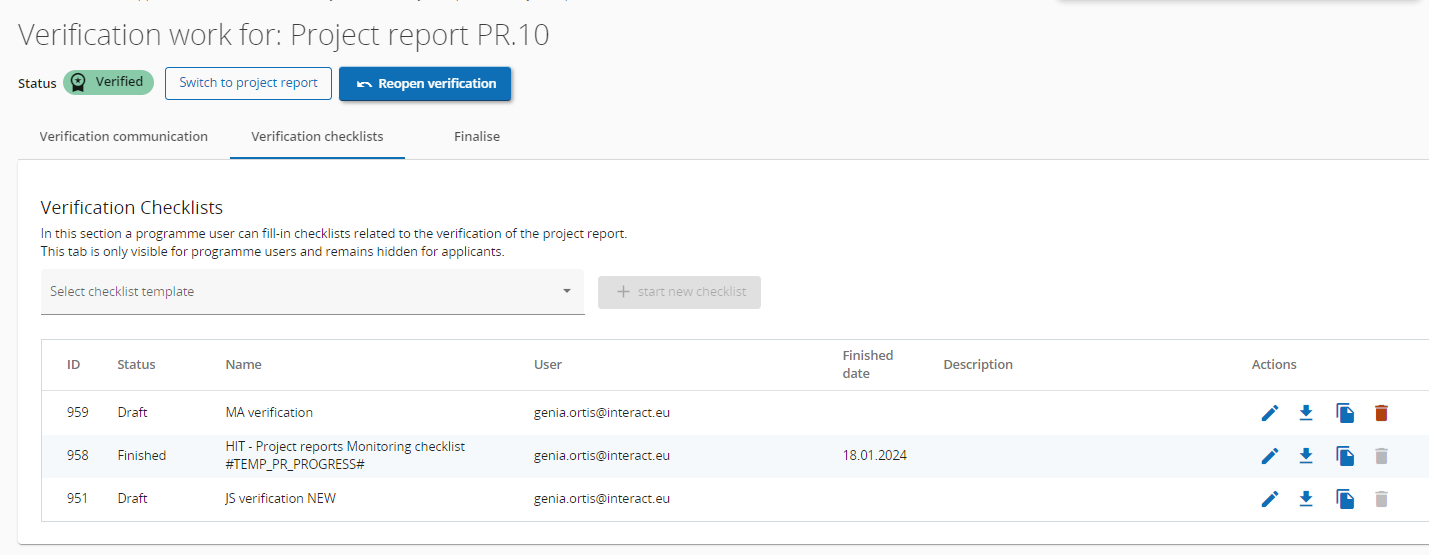
Task: Click Switch to project report button
Action: click(248, 83)
